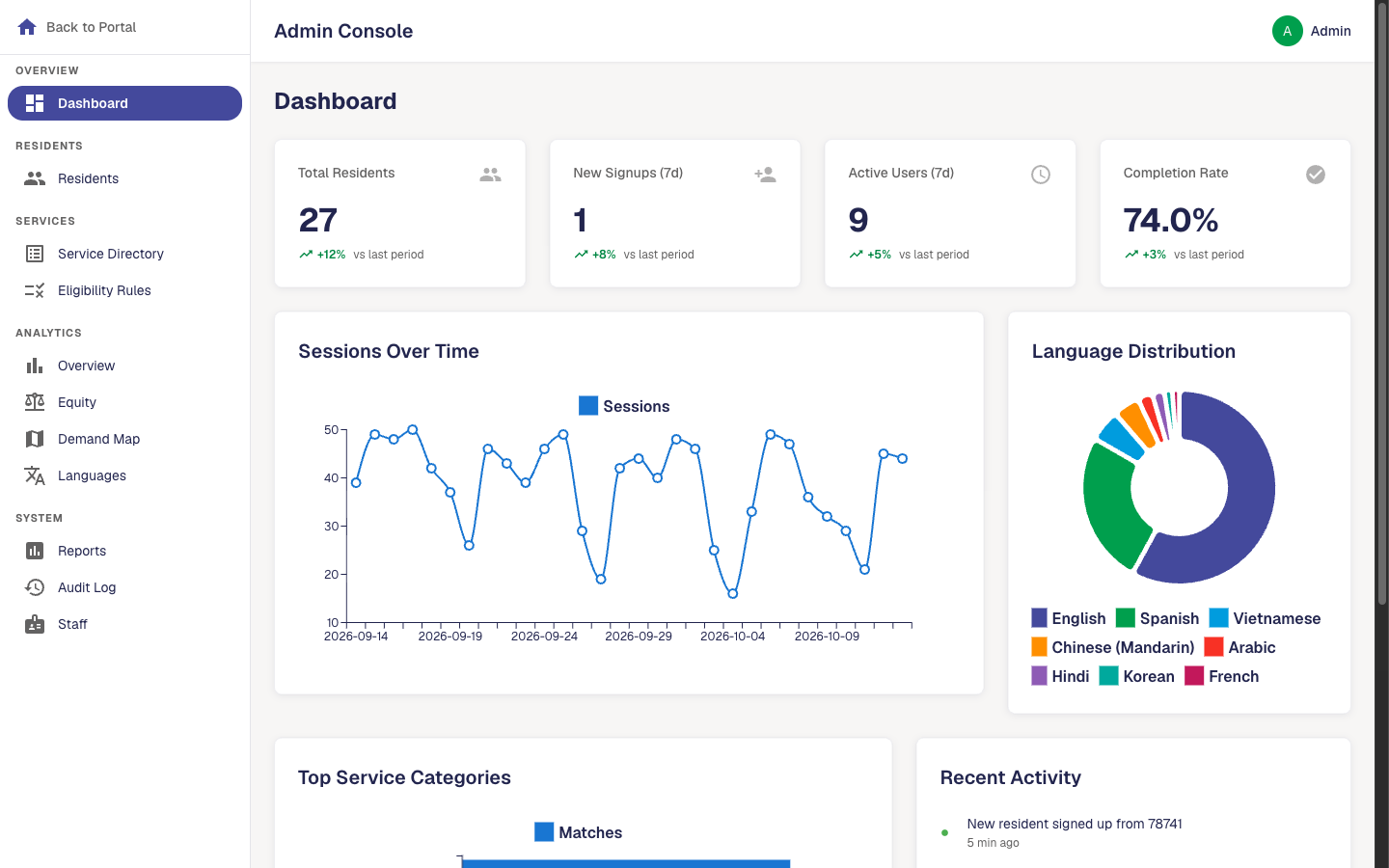Click the Arabic red legend swatch
This screenshot has width=1389, height=868.
(1213, 647)
